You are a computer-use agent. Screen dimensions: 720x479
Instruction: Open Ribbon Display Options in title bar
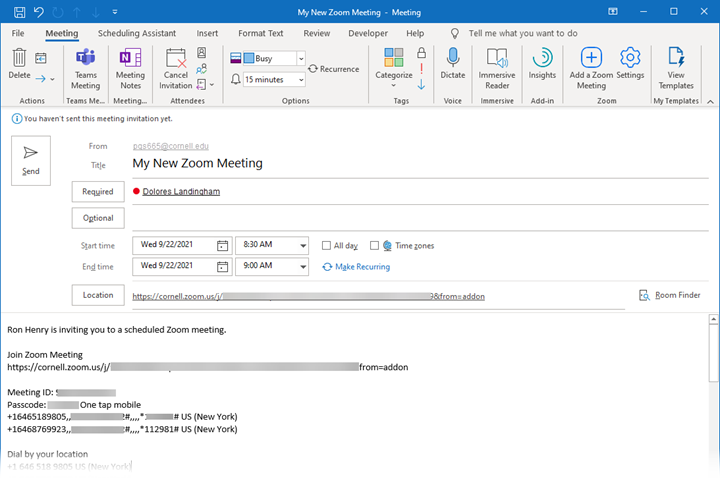click(613, 11)
